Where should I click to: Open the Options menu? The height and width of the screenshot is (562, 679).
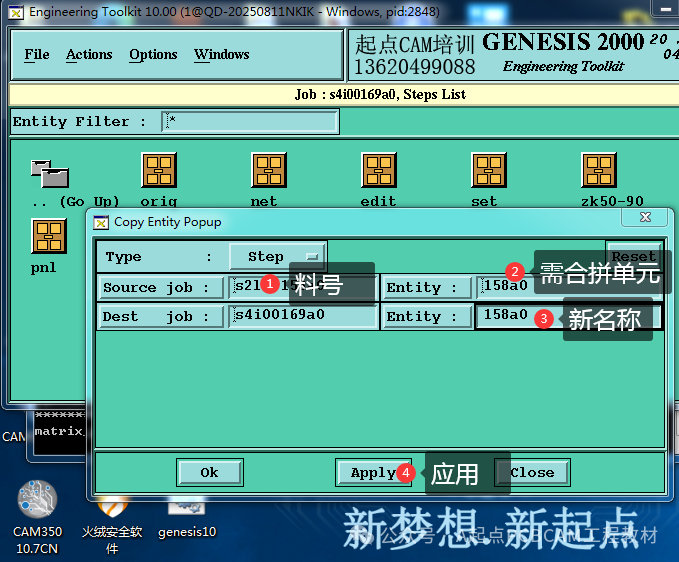153,55
